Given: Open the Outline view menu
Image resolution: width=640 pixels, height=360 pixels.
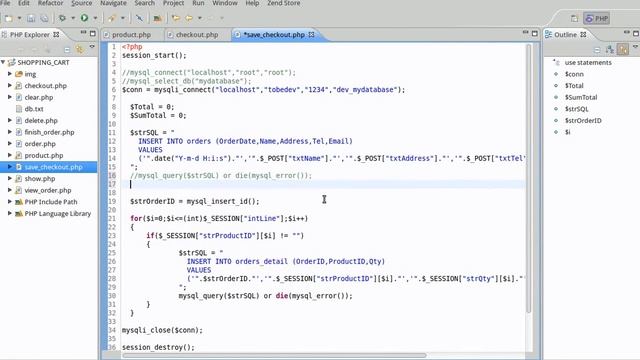Looking at the screenshot, I should (x=636, y=47).
